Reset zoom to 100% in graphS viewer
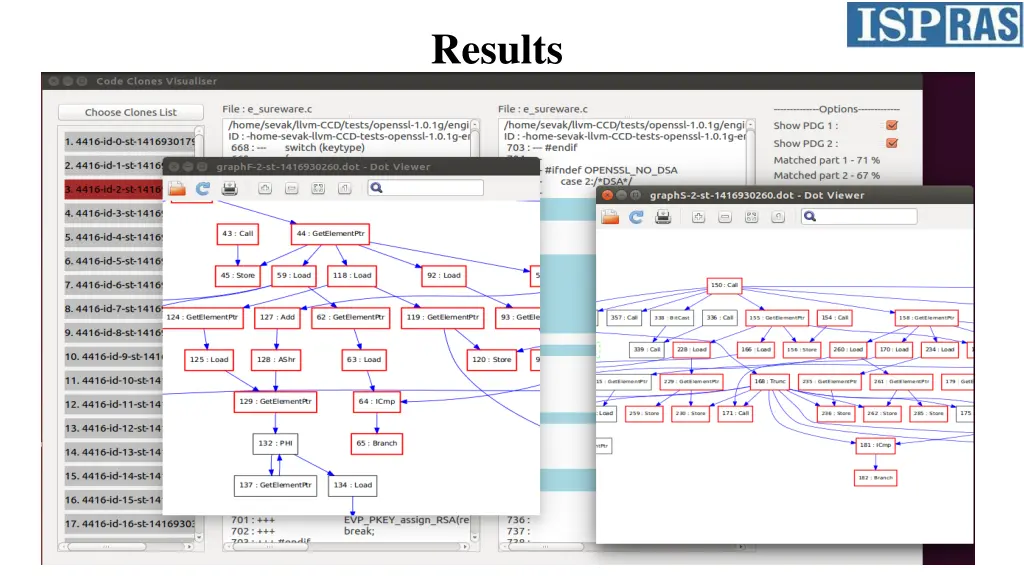This screenshot has height=576, width=1024. (778, 217)
